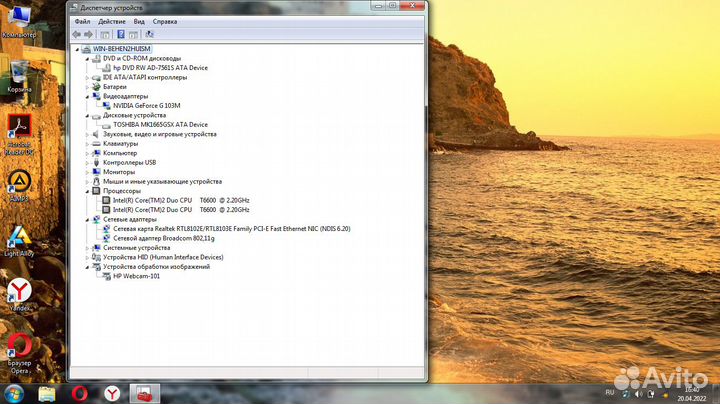Collapse the WIN-BEHEN2HUISM root node
This screenshot has width=720, height=404.
coord(77,49)
